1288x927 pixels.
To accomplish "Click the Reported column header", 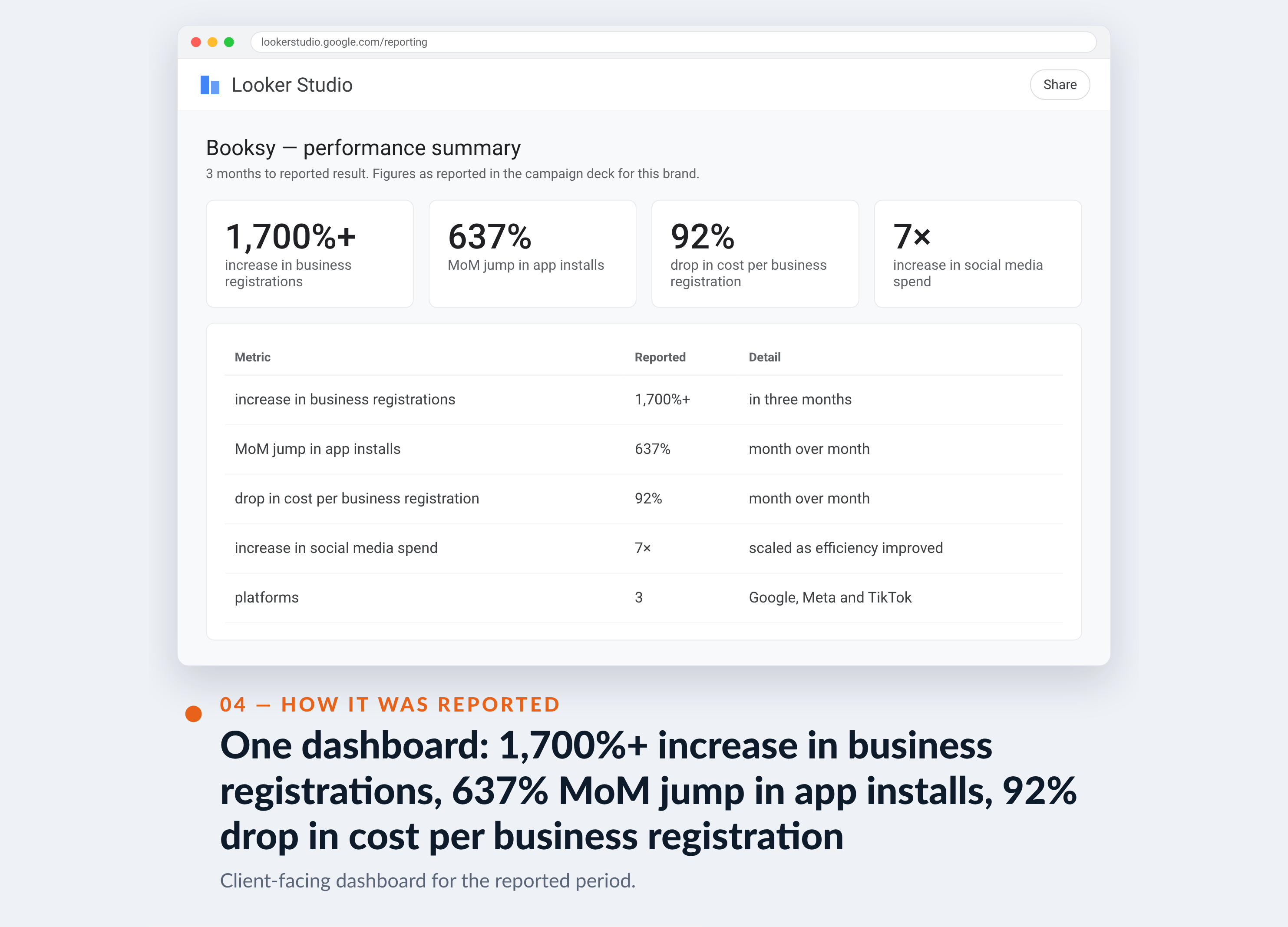I will pos(660,357).
